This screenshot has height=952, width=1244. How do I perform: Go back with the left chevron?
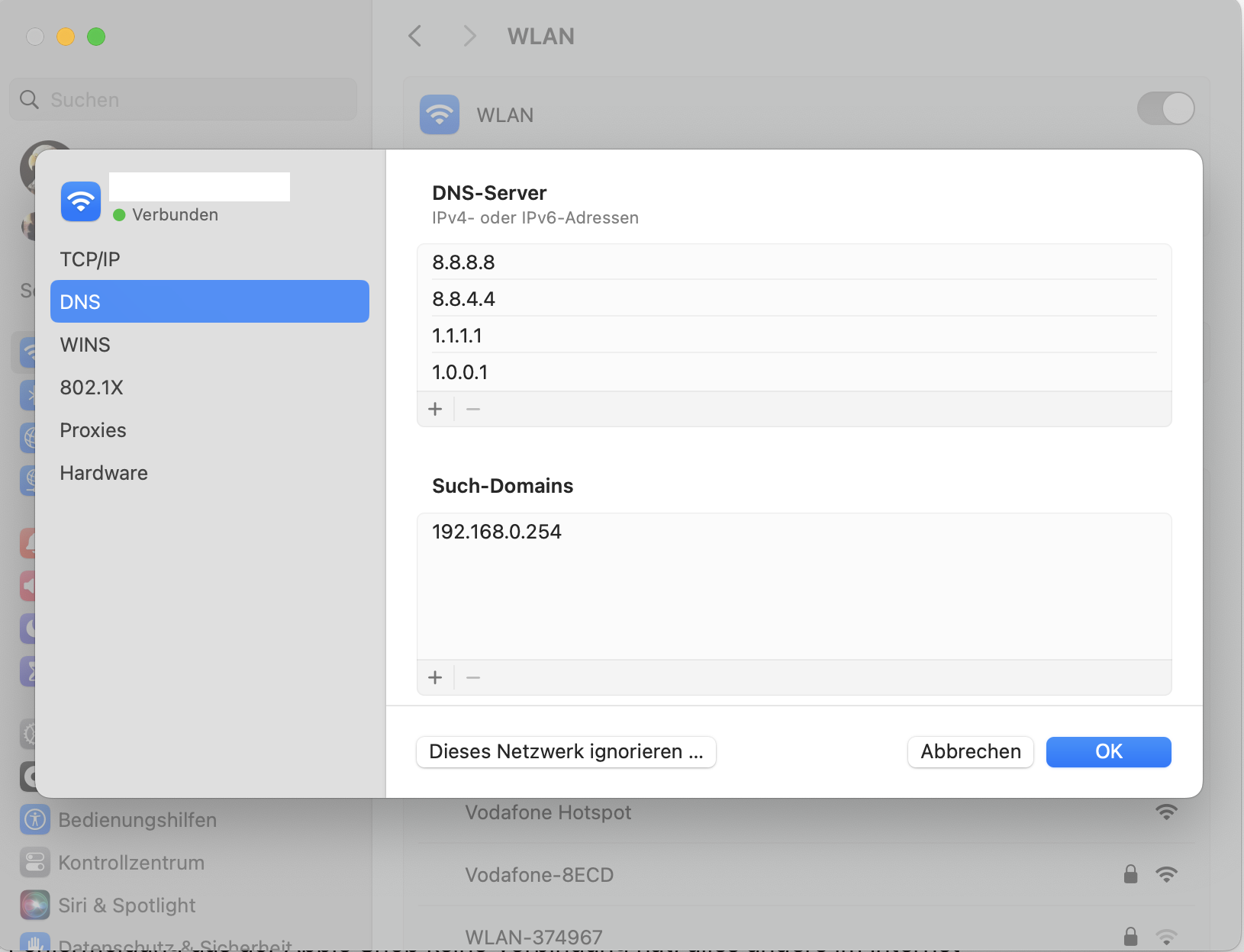[x=415, y=36]
